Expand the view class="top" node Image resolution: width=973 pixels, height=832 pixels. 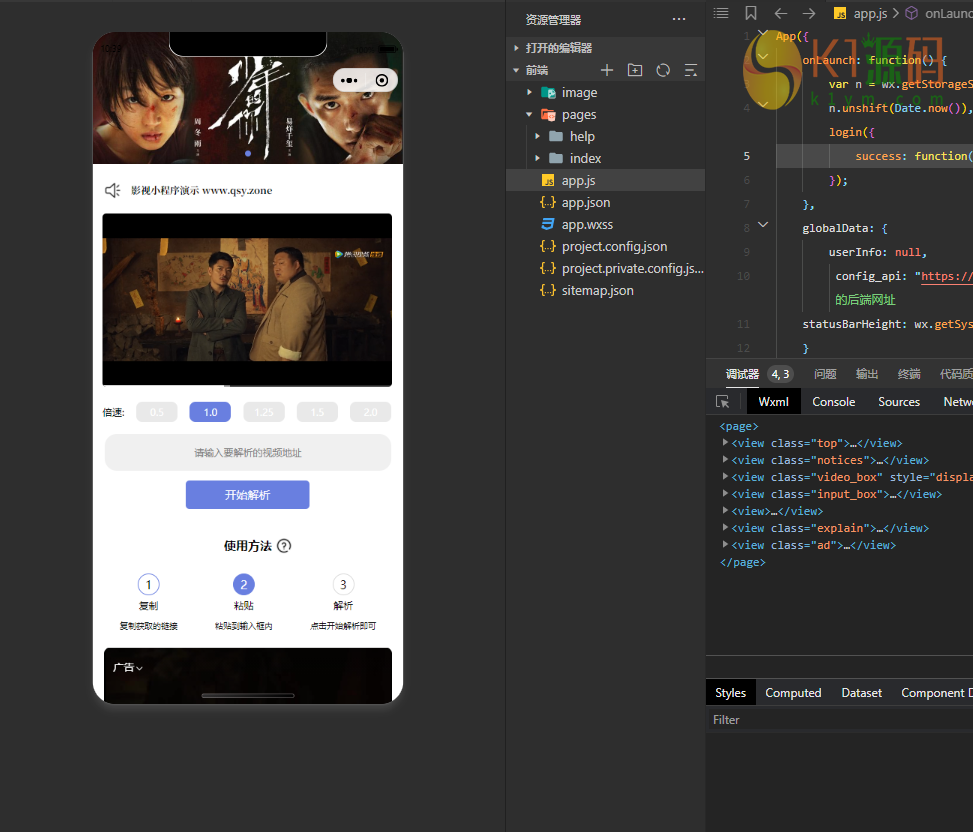[x=726, y=443]
